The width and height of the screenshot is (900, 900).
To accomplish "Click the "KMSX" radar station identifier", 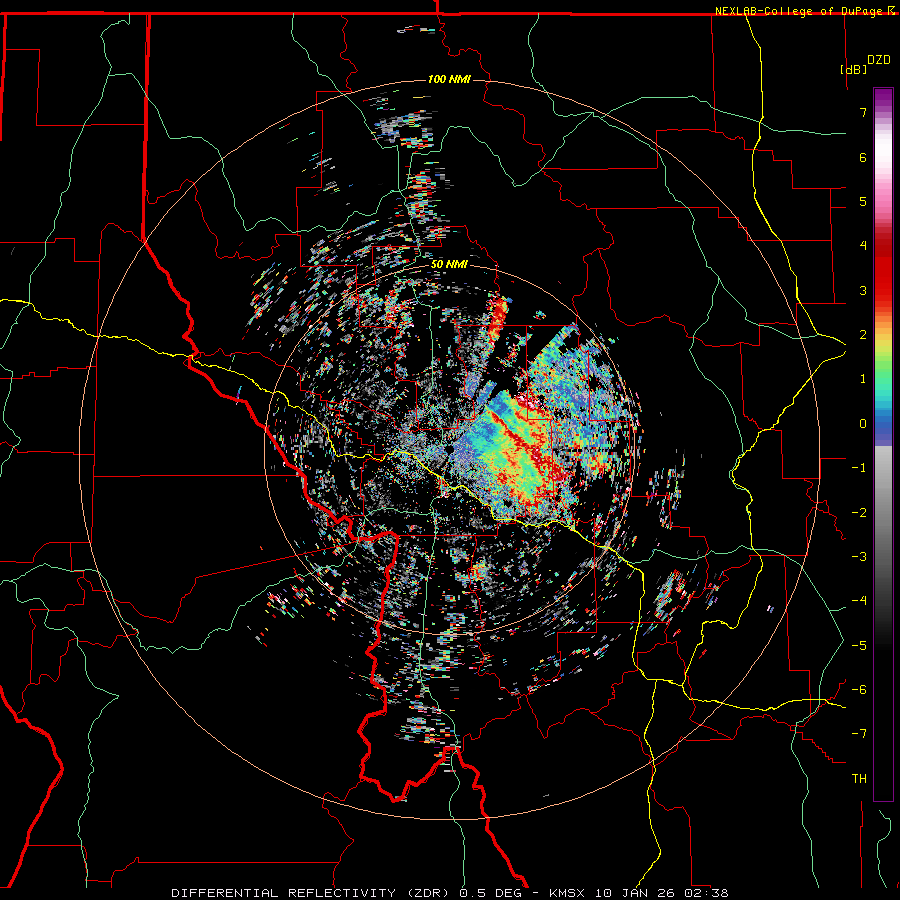I will coord(568,893).
